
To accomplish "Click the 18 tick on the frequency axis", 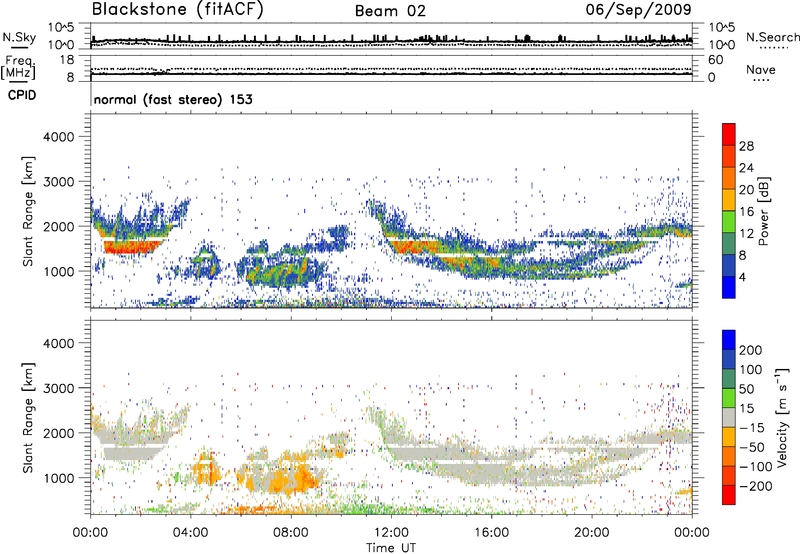I will (x=67, y=60).
